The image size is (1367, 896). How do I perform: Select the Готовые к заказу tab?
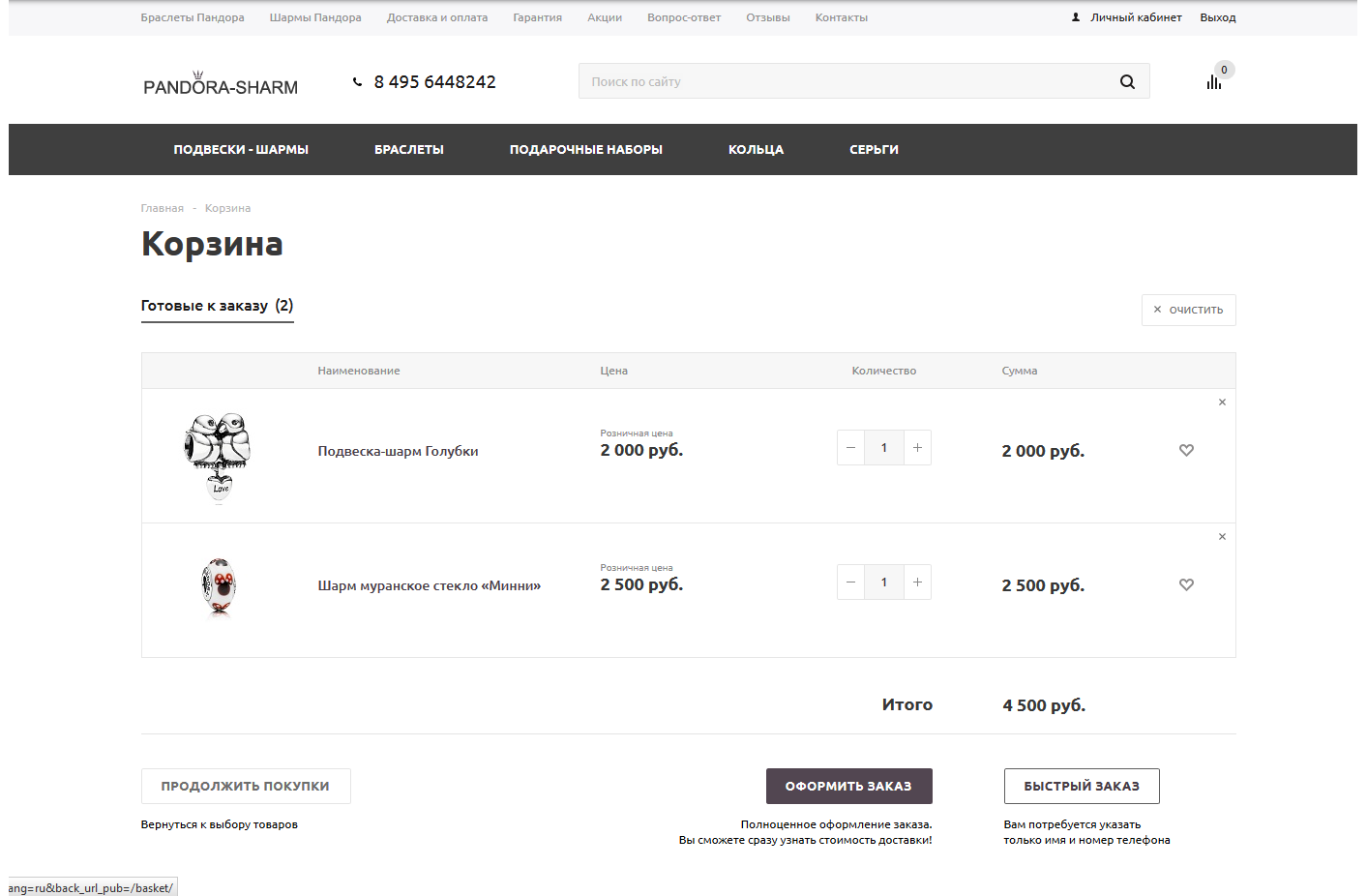218,306
